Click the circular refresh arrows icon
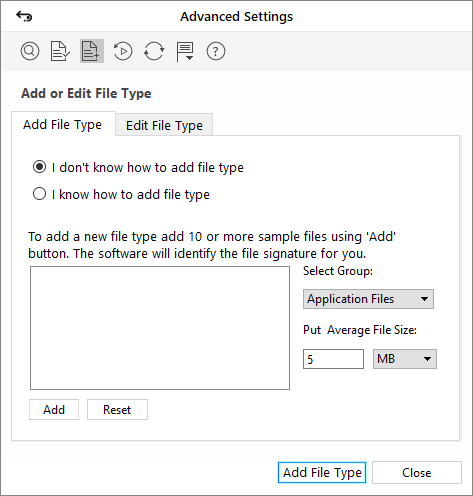This screenshot has width=473, height=496. tap(154, 51)
